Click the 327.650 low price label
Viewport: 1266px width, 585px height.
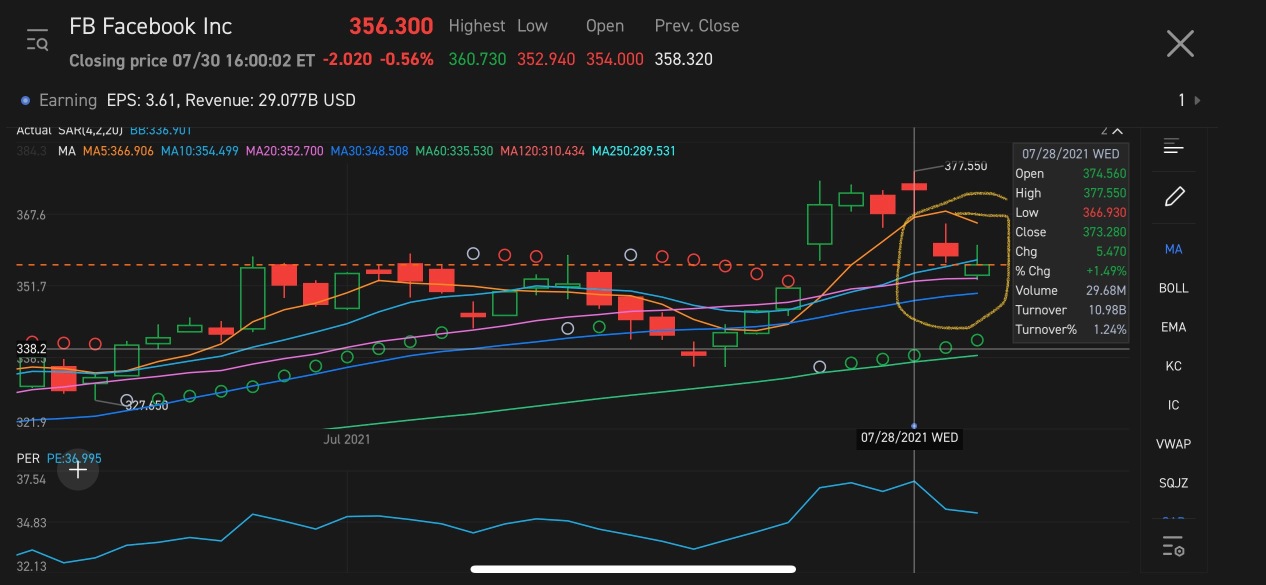147,406
